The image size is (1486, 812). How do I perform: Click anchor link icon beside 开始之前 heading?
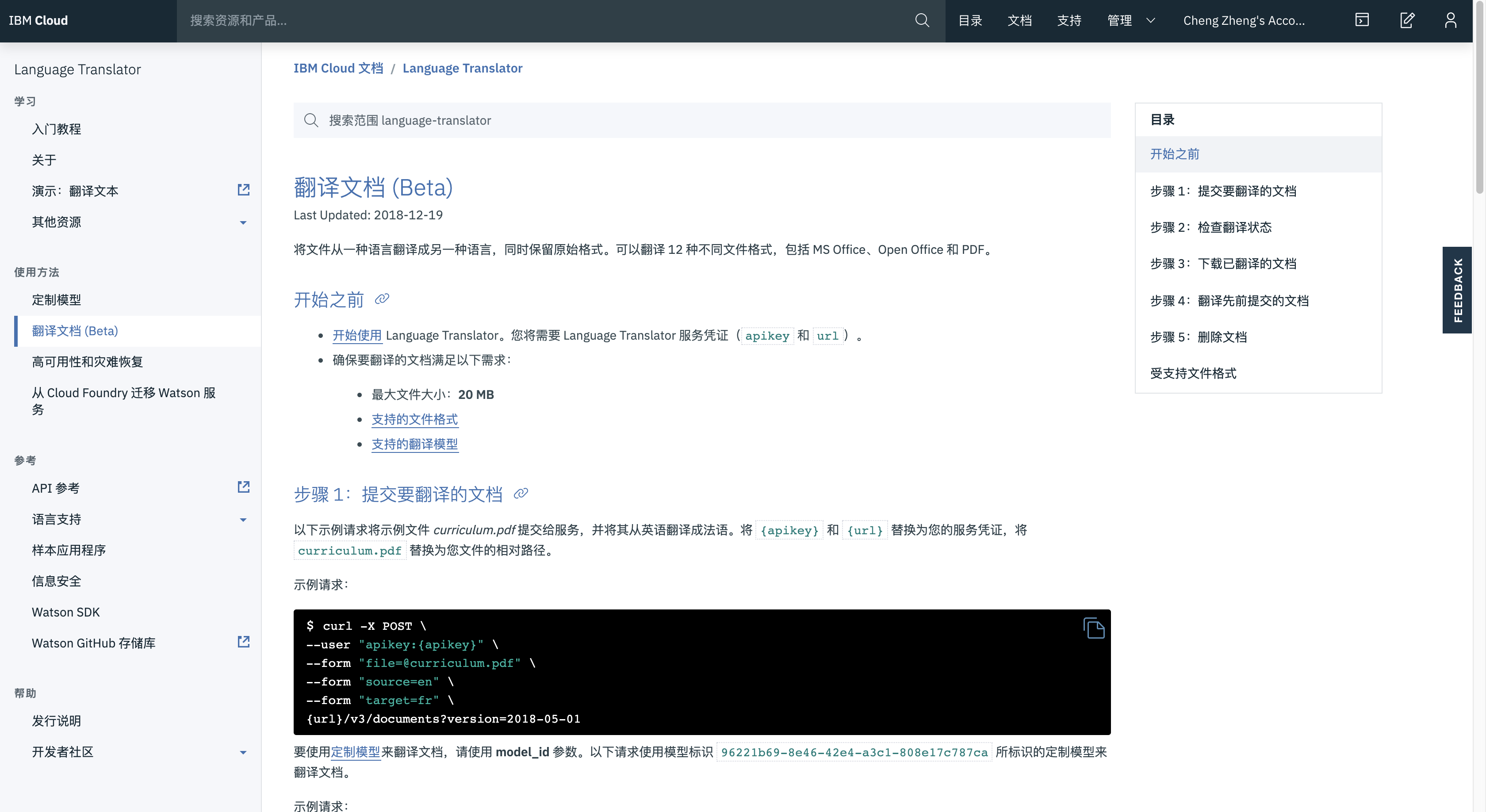[382, 299]
